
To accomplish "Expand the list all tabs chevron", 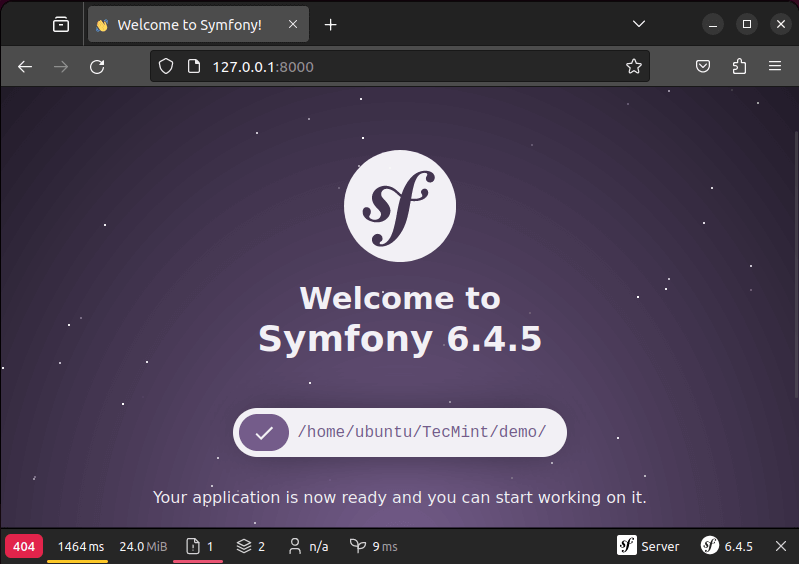I will tap(638, 24).
